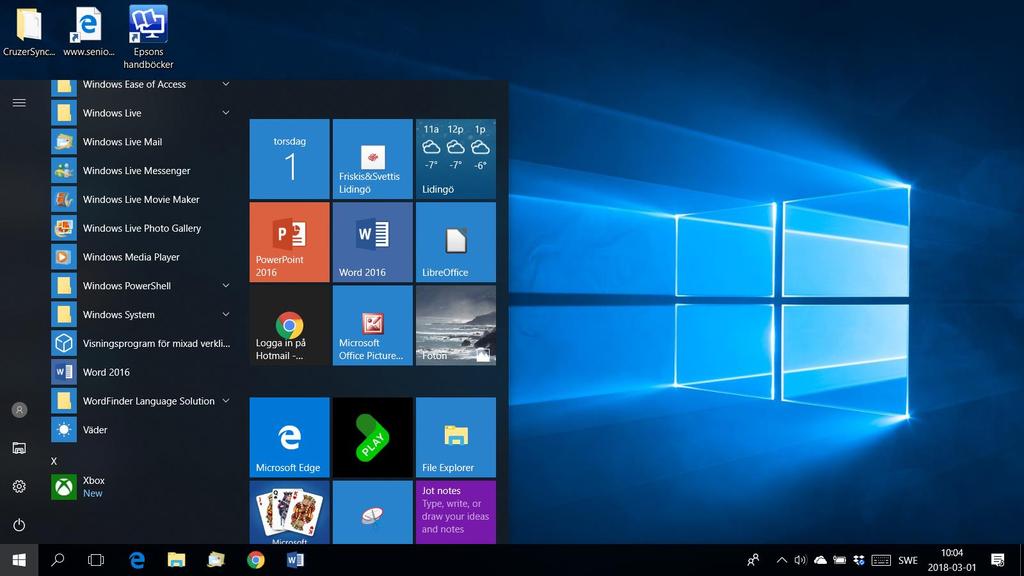
Task: Launch the Xbox app
Action: 140,487
